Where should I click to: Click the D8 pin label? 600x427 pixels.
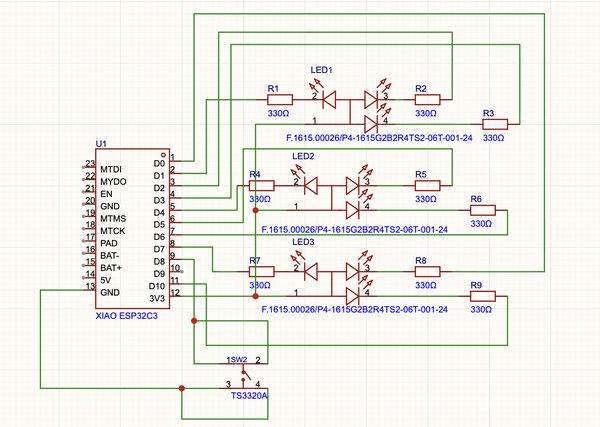coord(159,262)
